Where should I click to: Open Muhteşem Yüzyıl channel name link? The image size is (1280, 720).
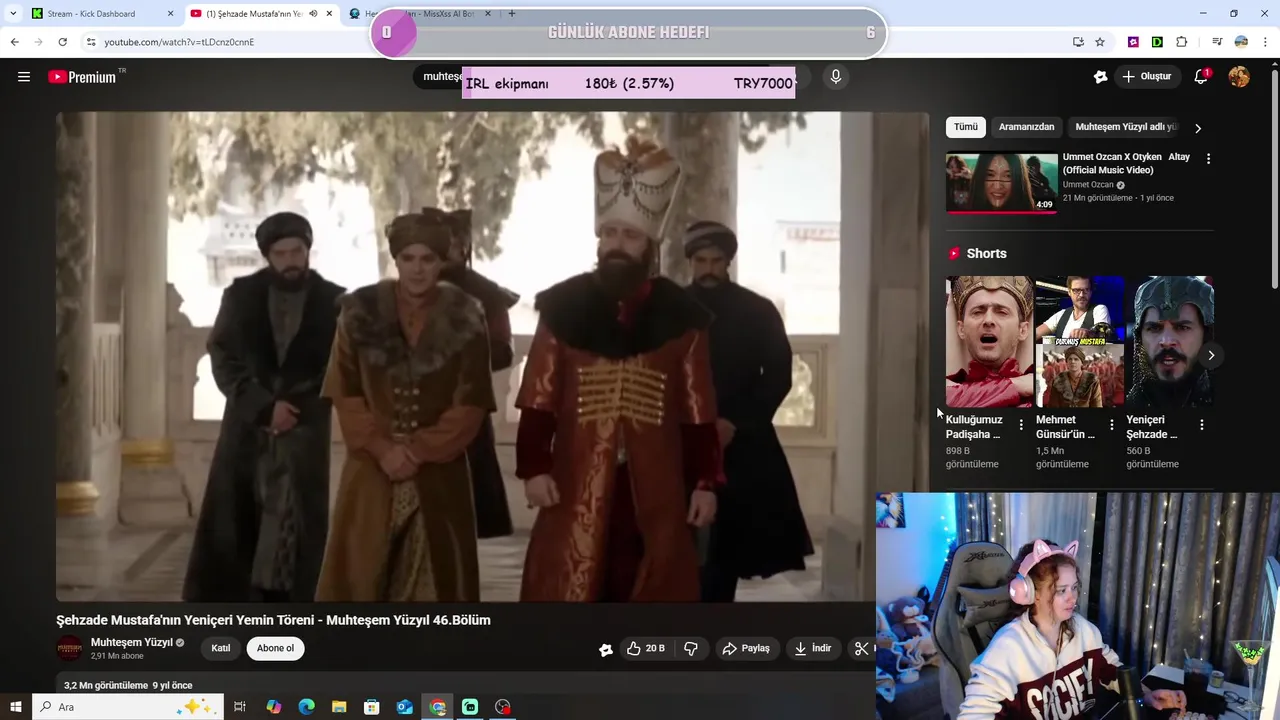click(132, 643)
